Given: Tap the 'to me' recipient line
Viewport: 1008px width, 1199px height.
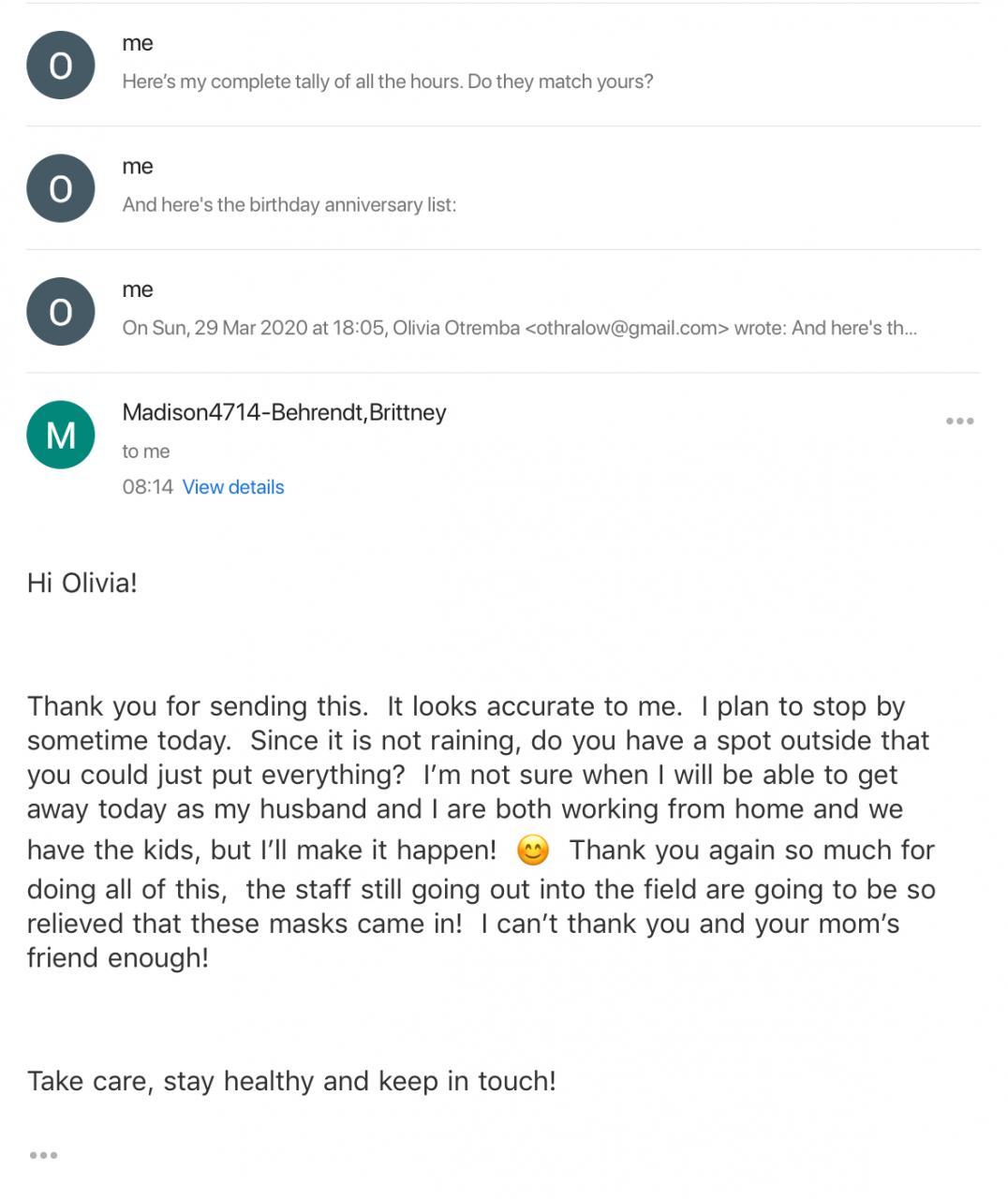Looking at the screenshot, I should click(146, 451).
